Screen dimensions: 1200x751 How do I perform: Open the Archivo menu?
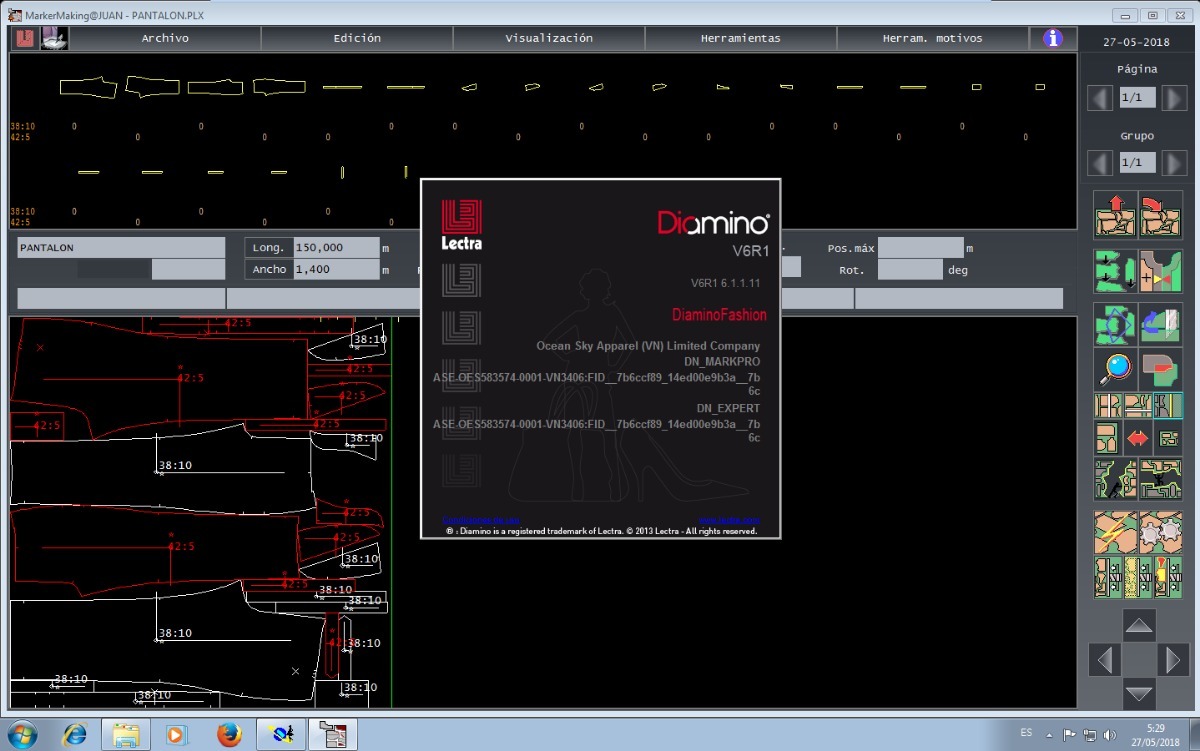pos(165,38)
